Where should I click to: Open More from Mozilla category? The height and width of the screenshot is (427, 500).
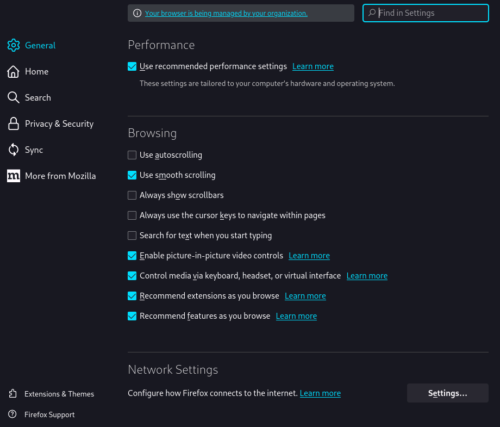point(52,176)
